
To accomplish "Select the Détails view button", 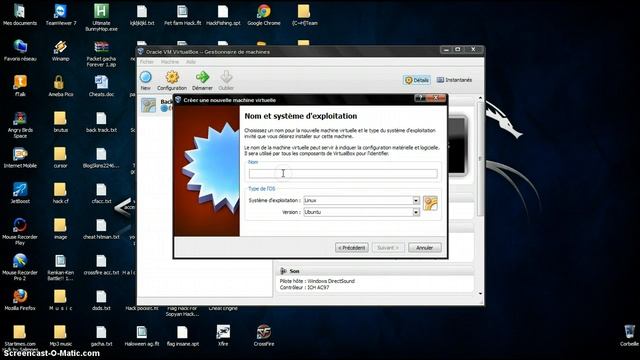I will pyautogui.click(x=417, y=80).
